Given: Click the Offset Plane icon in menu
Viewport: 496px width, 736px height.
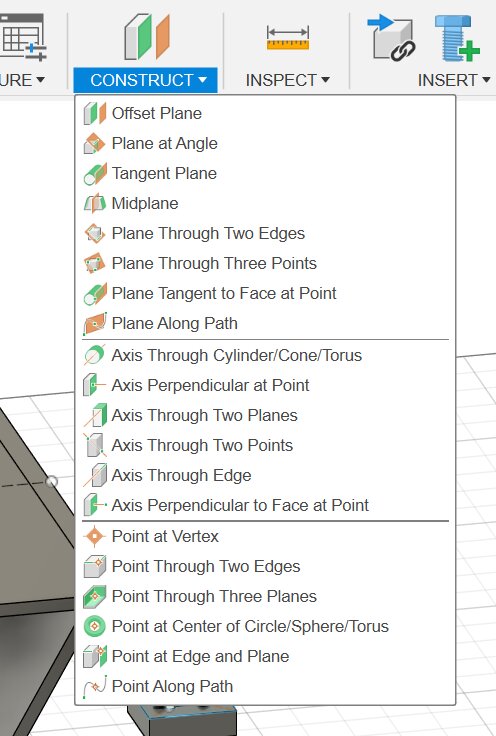Looking at the screenshot, I should 95,114.
